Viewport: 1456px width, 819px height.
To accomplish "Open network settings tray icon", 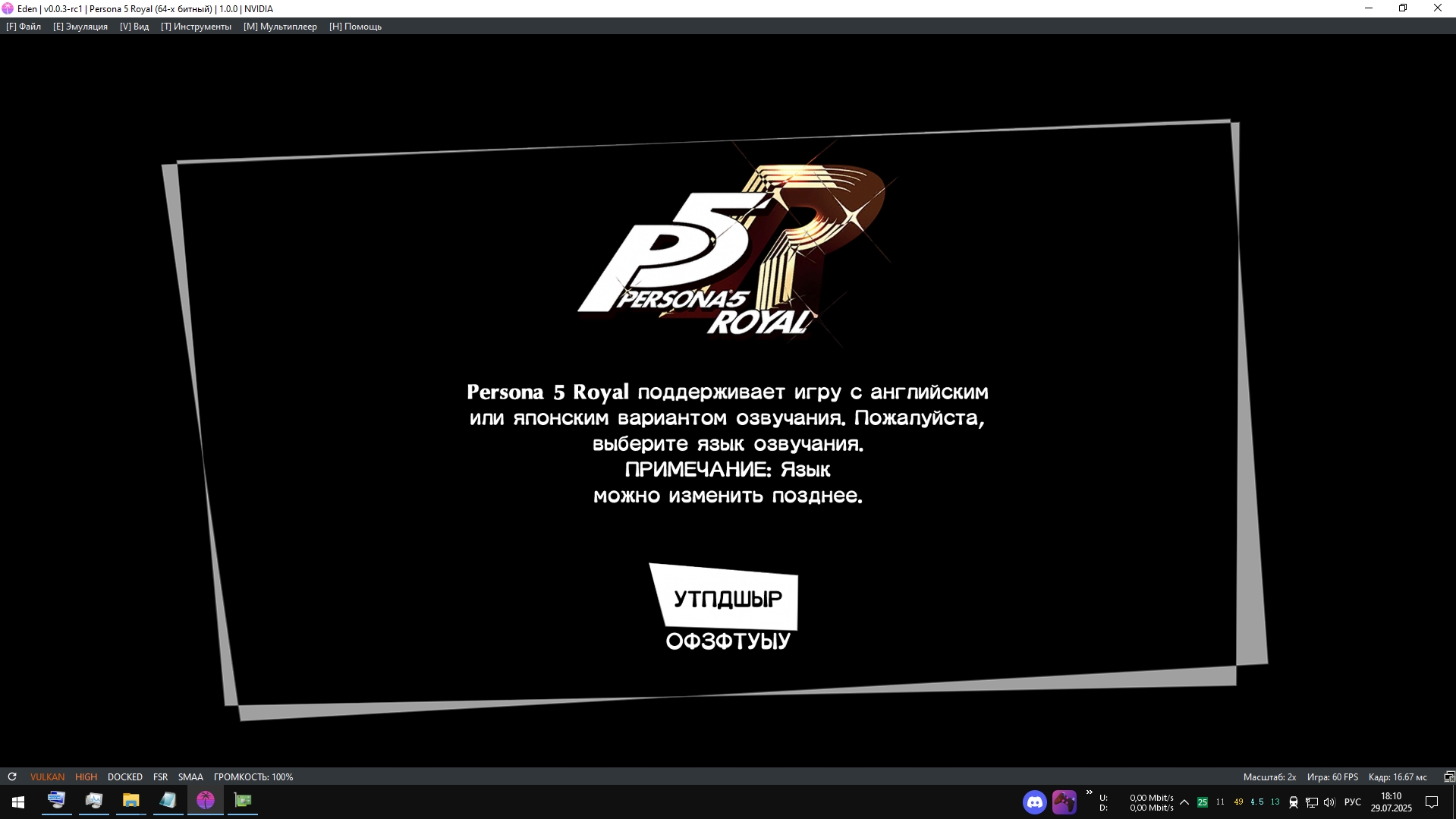I will tap(1312, 802).
